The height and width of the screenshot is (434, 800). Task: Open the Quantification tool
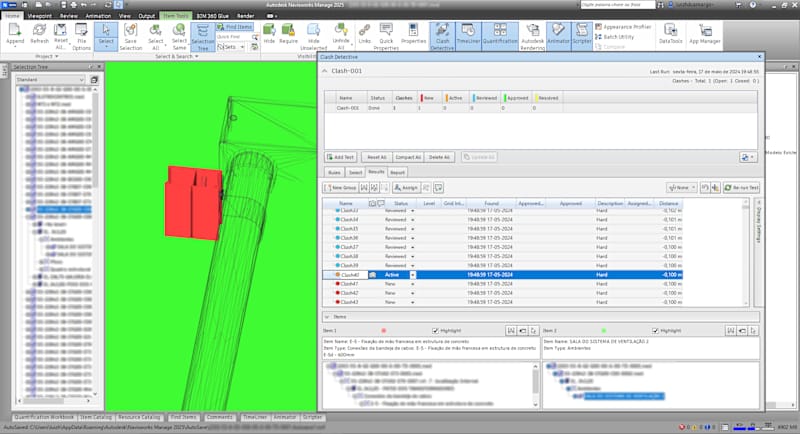point(500,35)
